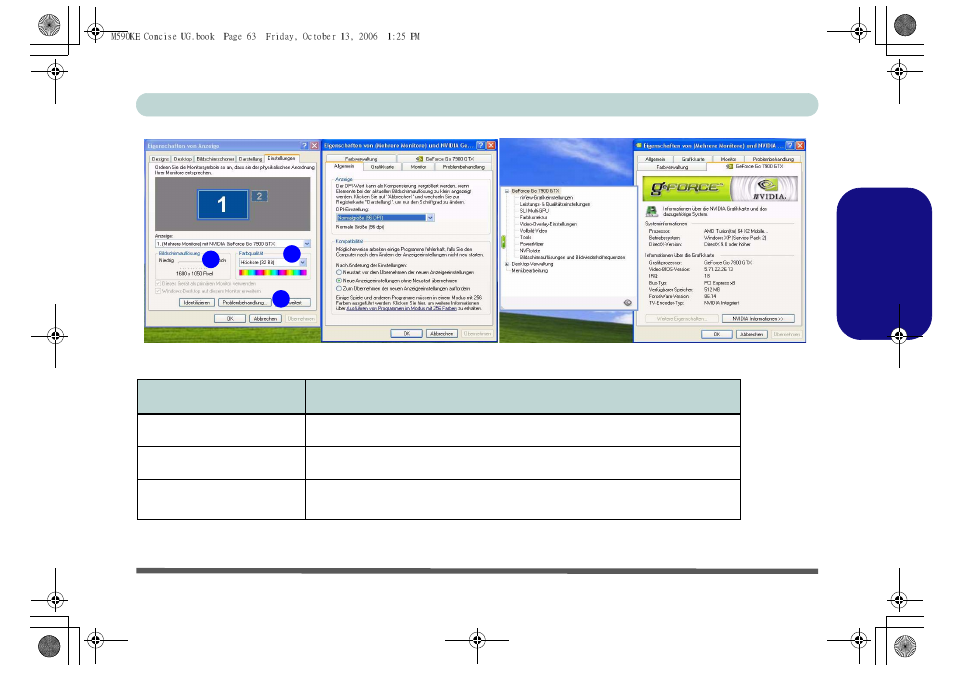Click the GeForce NVIDIA logo banner
Image resolution: width=954 pixels, height=673 pixels.
click(718, 188)
